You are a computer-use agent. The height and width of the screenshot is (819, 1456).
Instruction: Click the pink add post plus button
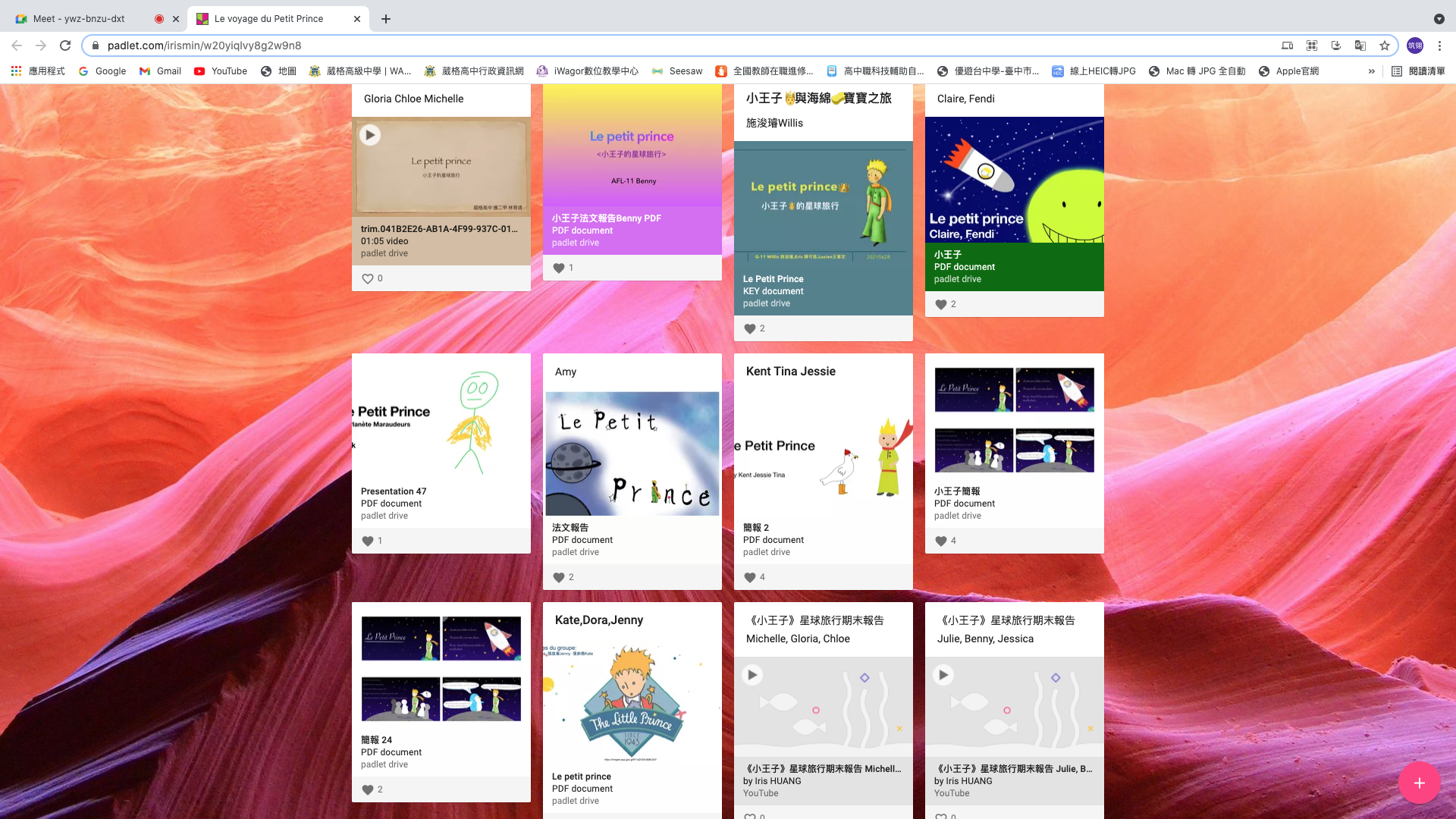[1419, 783]
